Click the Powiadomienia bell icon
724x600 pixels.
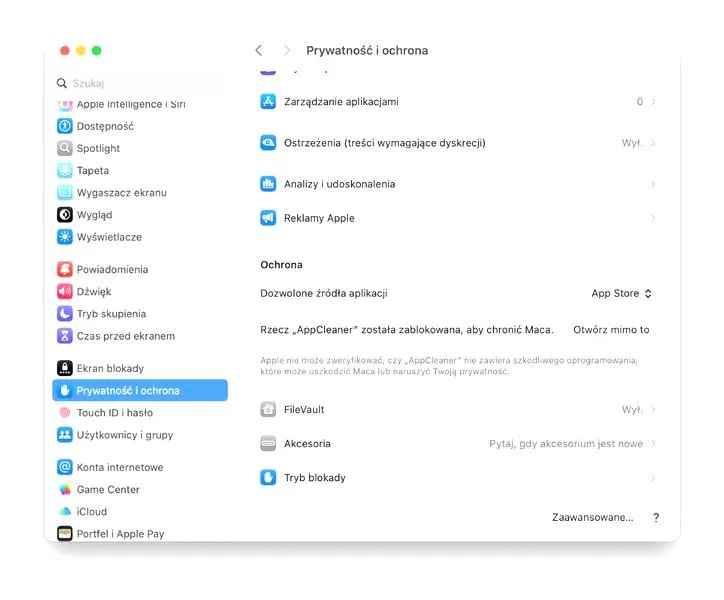click(x=65, y=269)
